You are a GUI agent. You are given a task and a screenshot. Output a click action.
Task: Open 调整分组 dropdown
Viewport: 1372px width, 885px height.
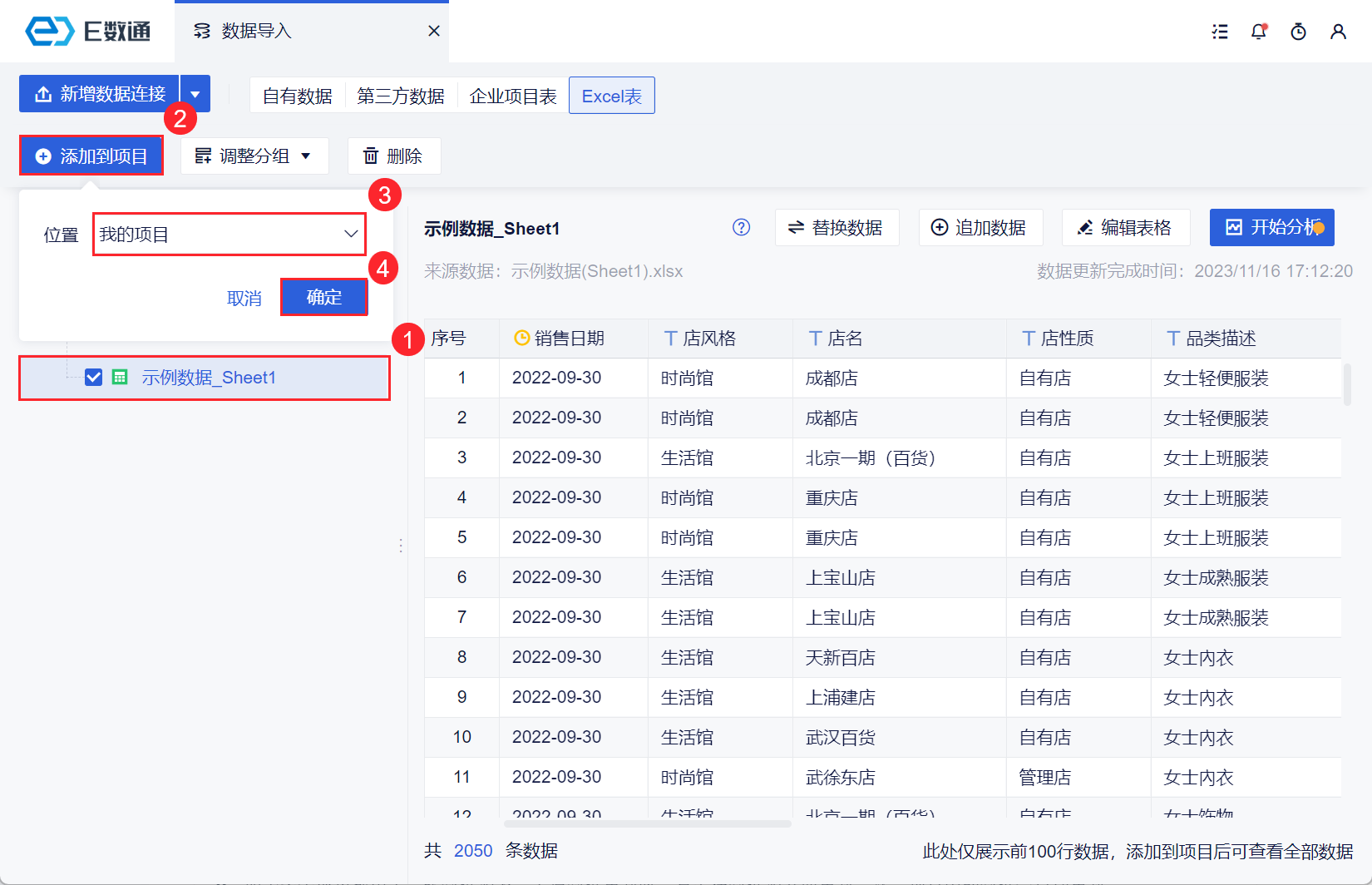point(254,156)
